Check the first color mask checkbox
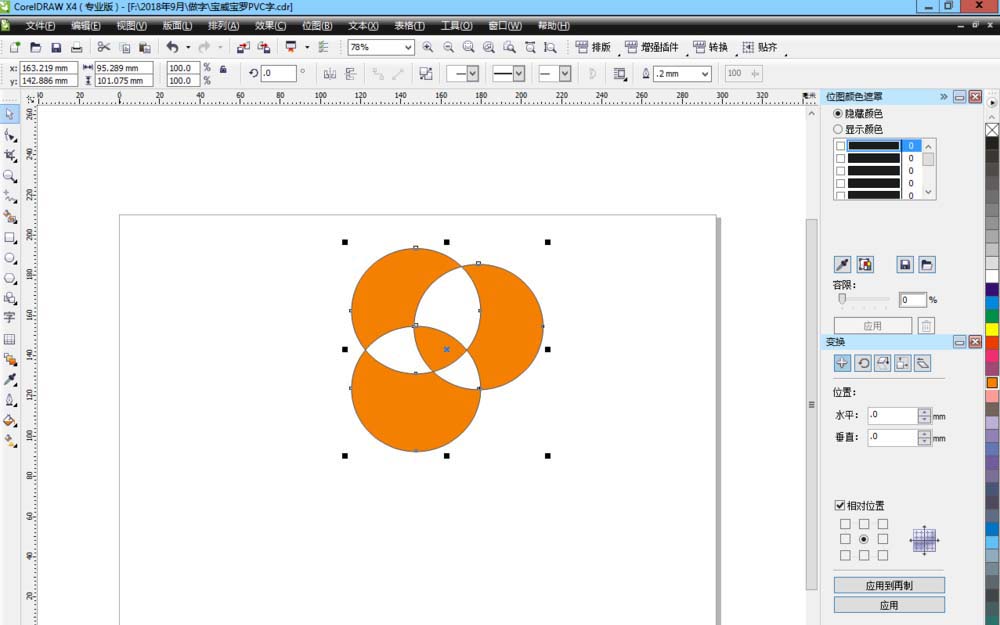Viewport: 1000px width, 625px height. click(x=840, y=146)
